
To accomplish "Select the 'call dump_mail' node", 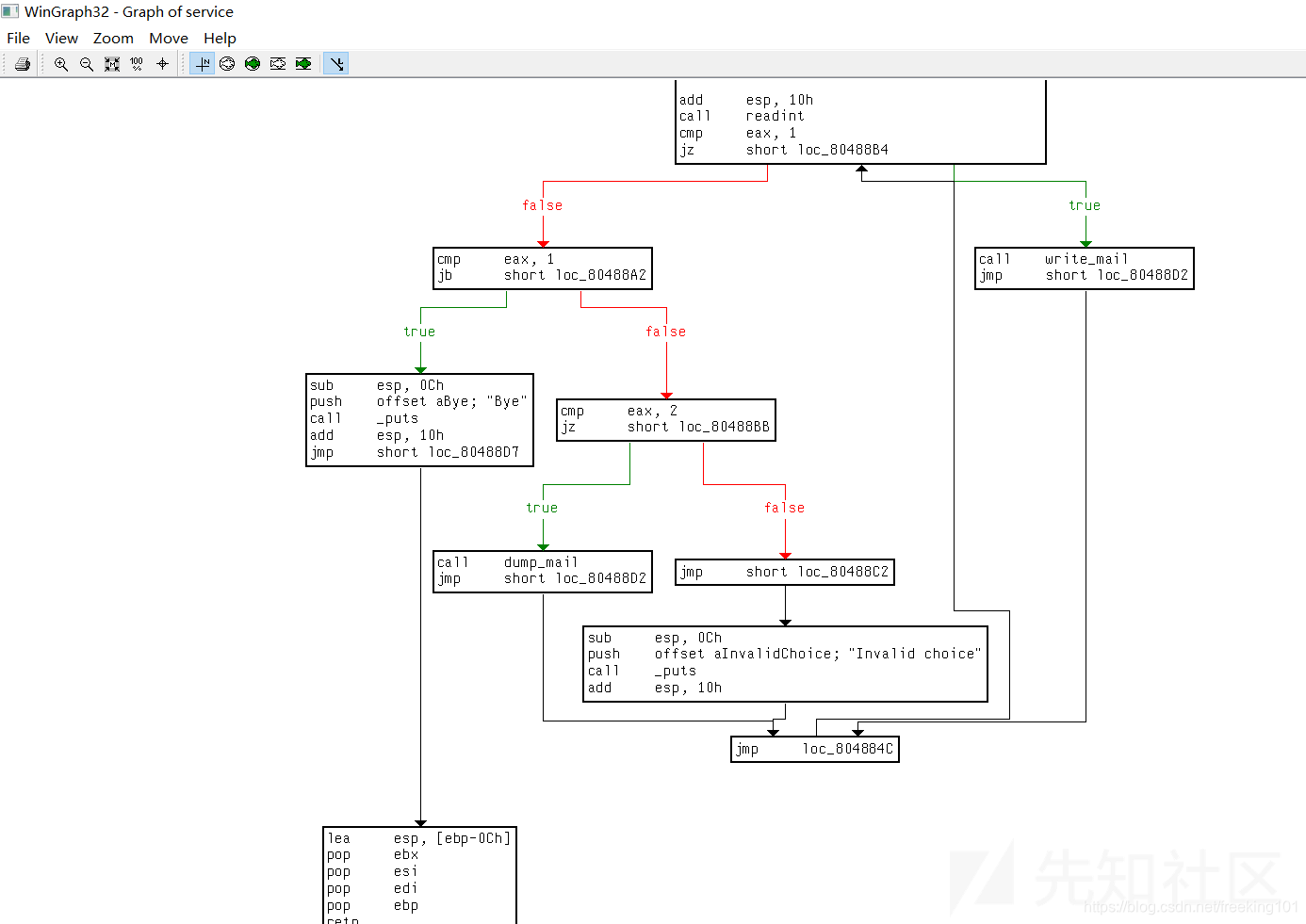I will click(543, 571).
